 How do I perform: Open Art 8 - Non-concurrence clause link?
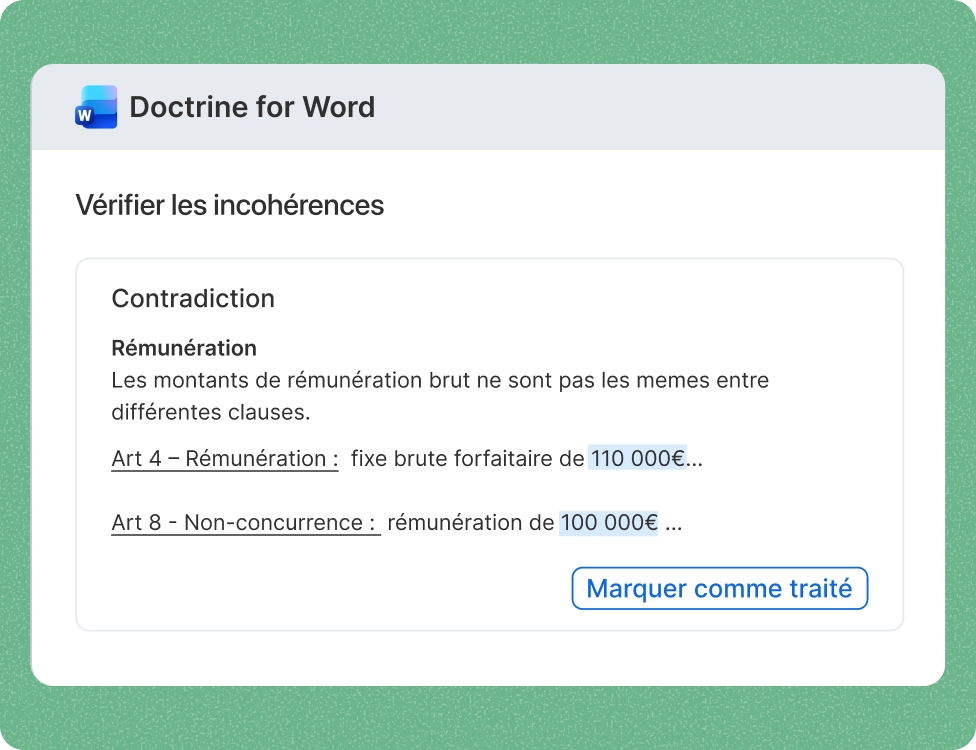coord(244,522)
